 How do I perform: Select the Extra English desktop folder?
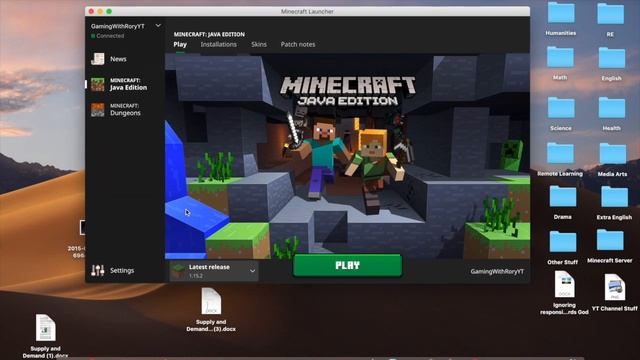[x=614, y=203]
